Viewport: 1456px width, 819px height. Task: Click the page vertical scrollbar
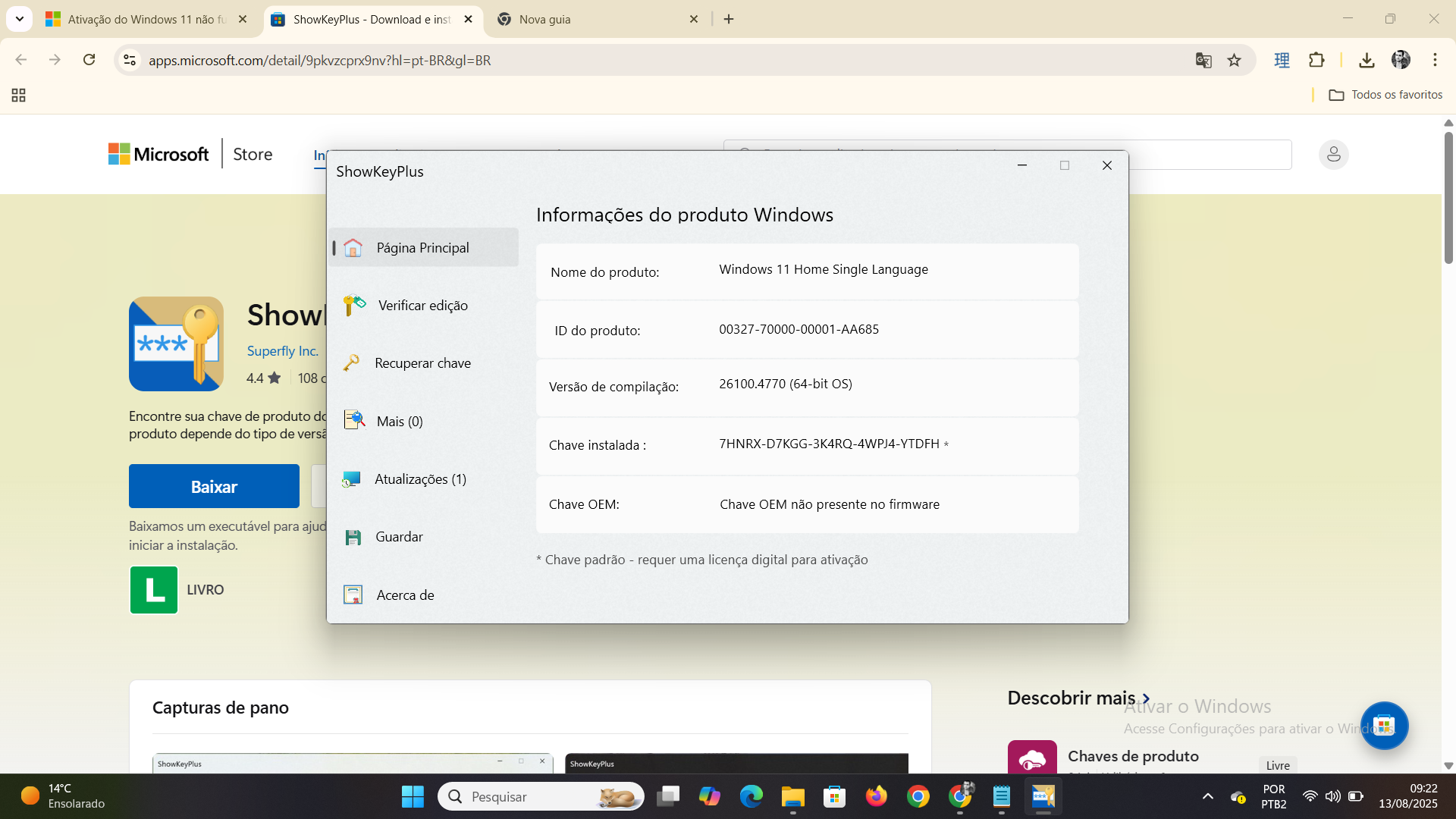(x=1448, y=199)
